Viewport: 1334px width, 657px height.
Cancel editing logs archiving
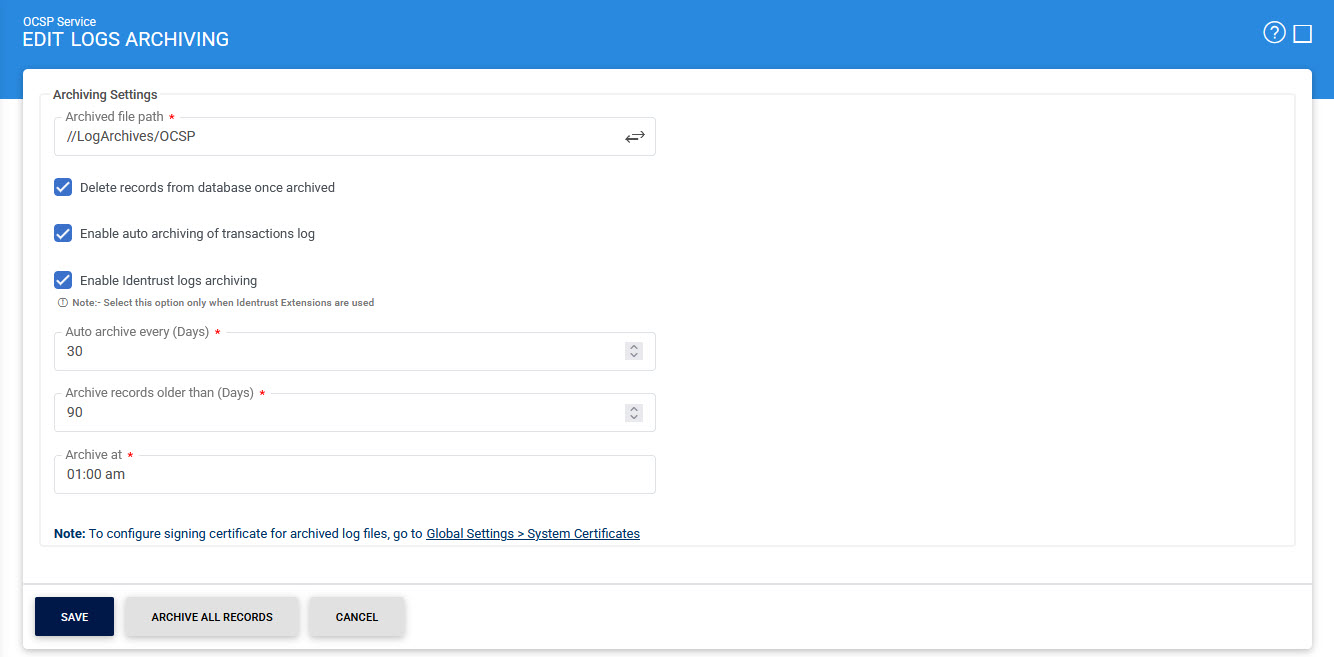[x=357, y=617]
